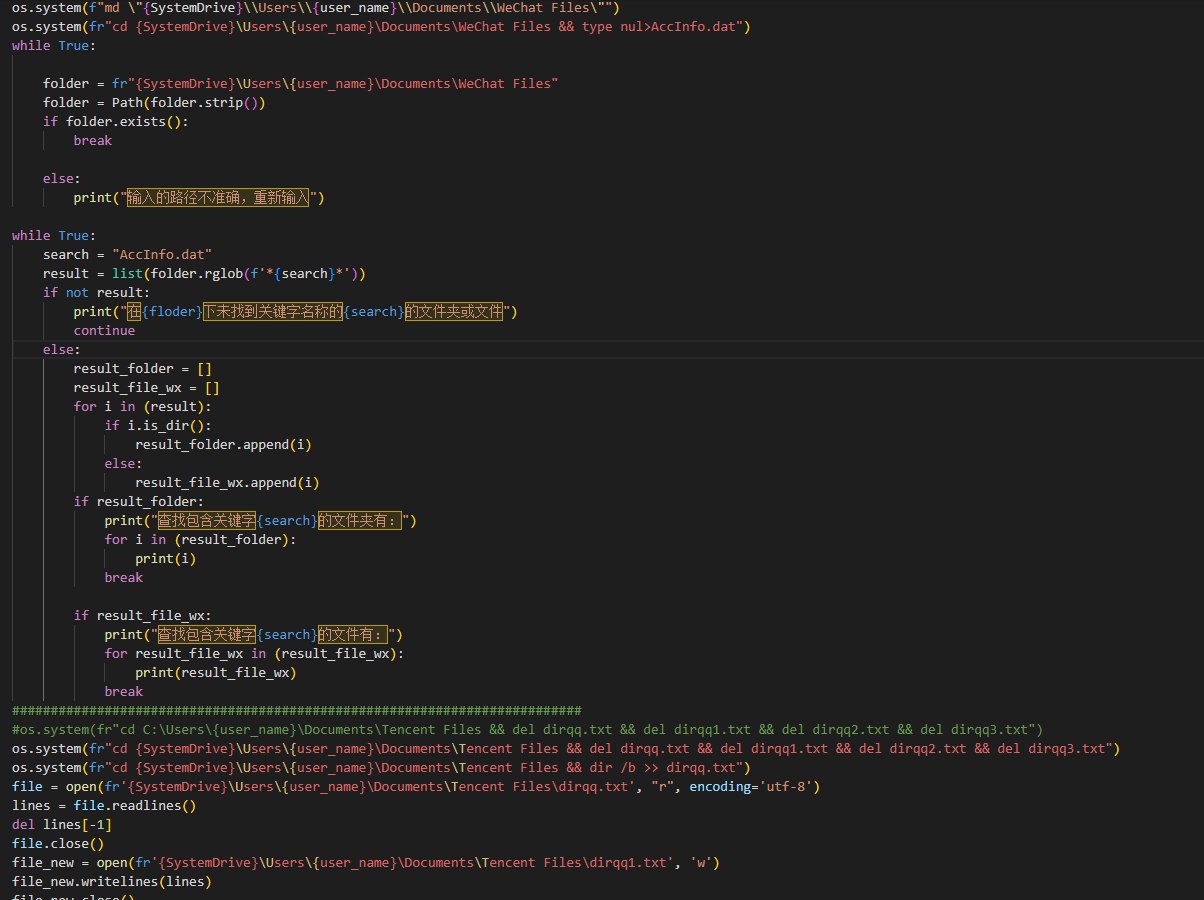Click the line "for result_file_wx in (result_file_wx):"
Image resolution: width=1204 pixels, height=900 pixels.
coord(254,653)
